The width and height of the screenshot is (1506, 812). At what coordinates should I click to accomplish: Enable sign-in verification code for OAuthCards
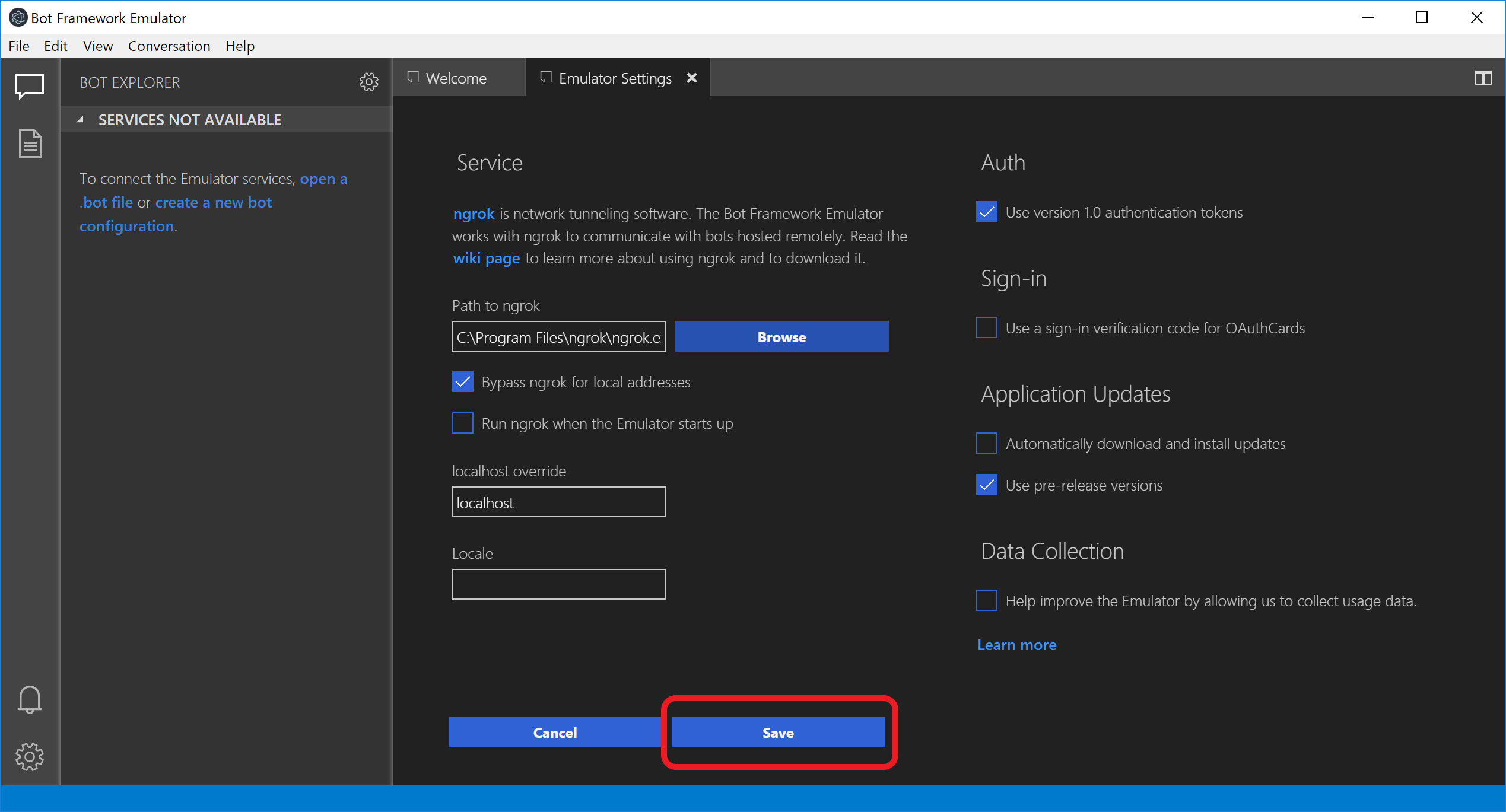(986, 327)
